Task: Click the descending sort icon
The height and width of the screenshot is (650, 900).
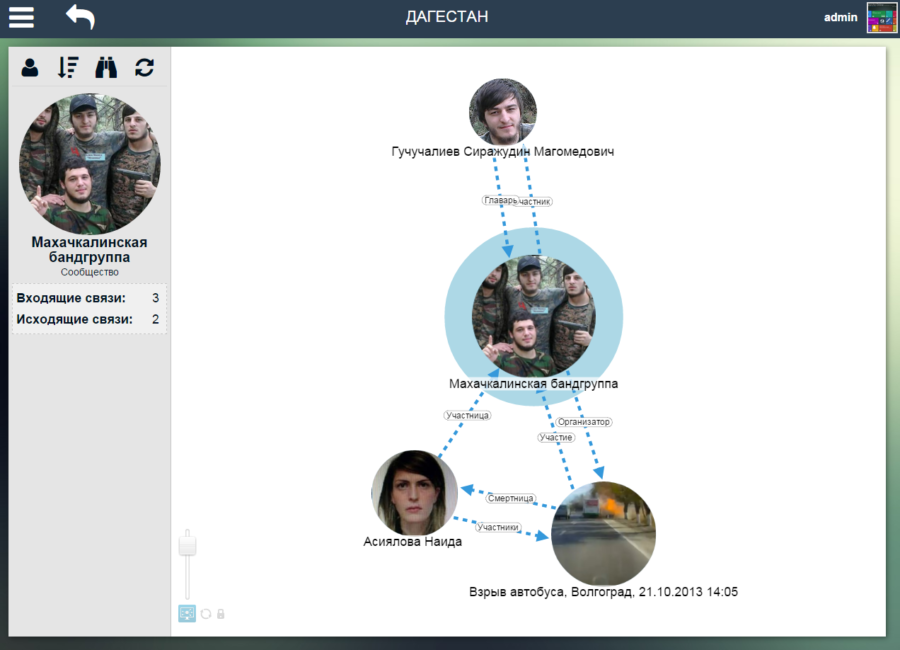Action: (68, 68)
